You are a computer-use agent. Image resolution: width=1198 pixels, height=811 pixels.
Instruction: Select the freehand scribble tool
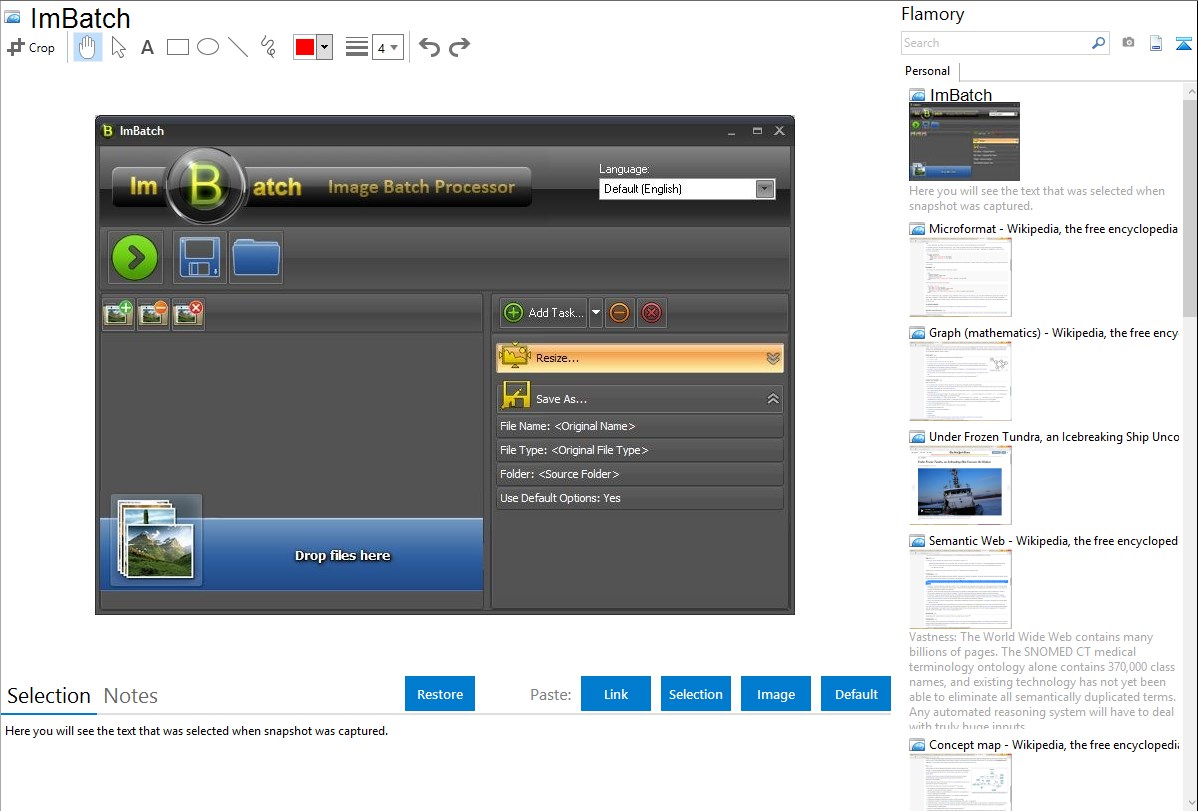(x=268, y=47)
